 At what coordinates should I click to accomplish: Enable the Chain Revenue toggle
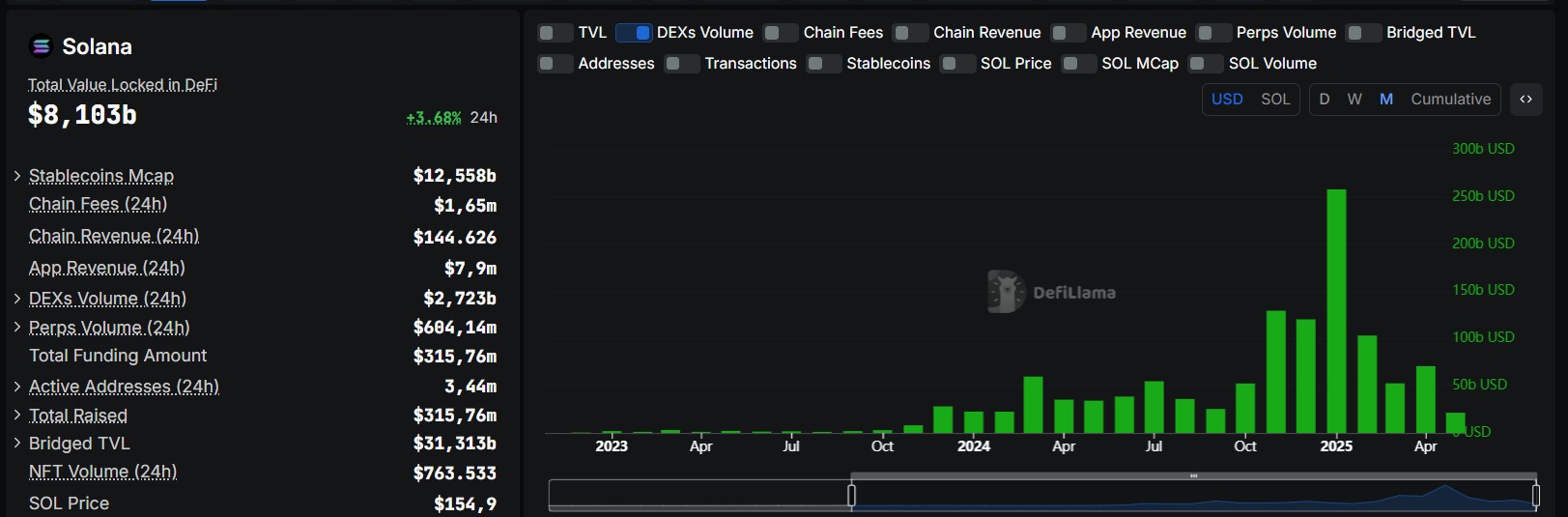tap(910, 33)
